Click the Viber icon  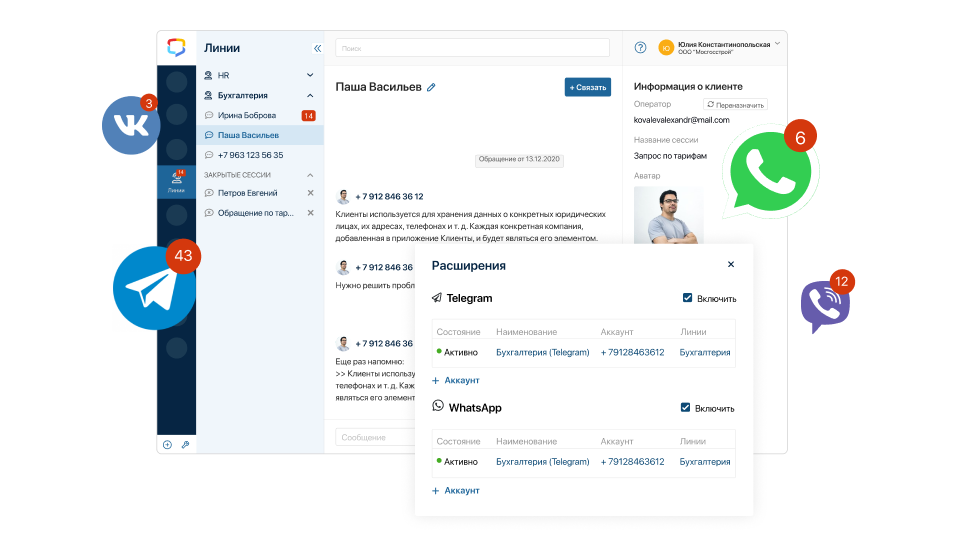click(x=825, y=306)
